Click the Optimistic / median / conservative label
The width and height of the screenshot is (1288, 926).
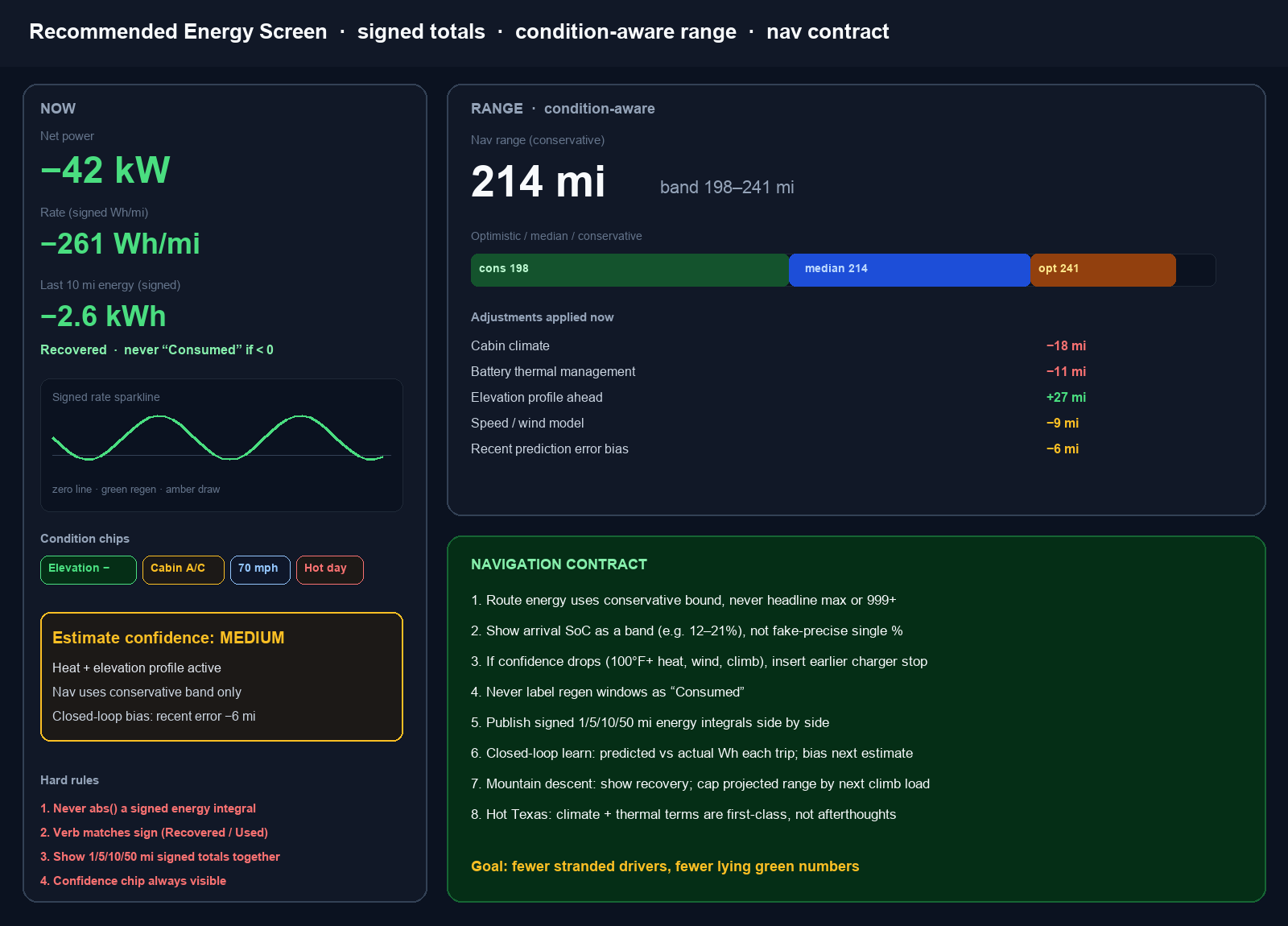556,236
